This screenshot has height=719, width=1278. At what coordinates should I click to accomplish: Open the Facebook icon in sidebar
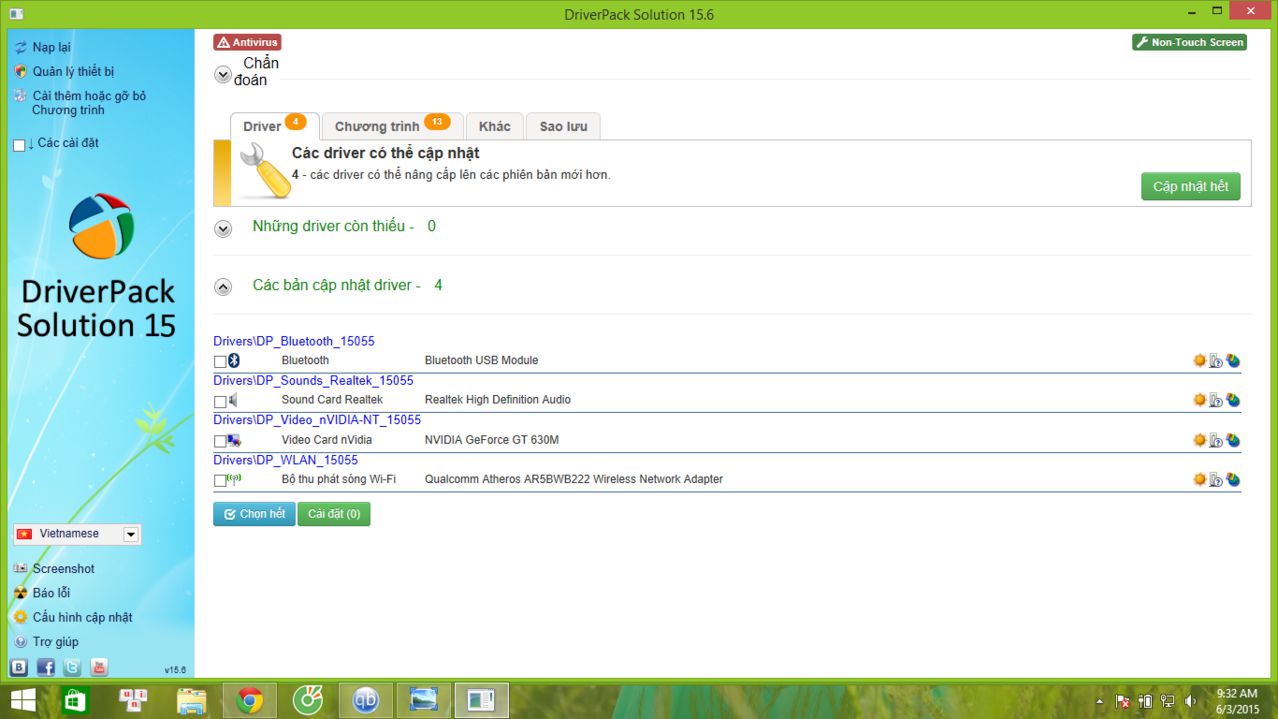click(45, 667)
